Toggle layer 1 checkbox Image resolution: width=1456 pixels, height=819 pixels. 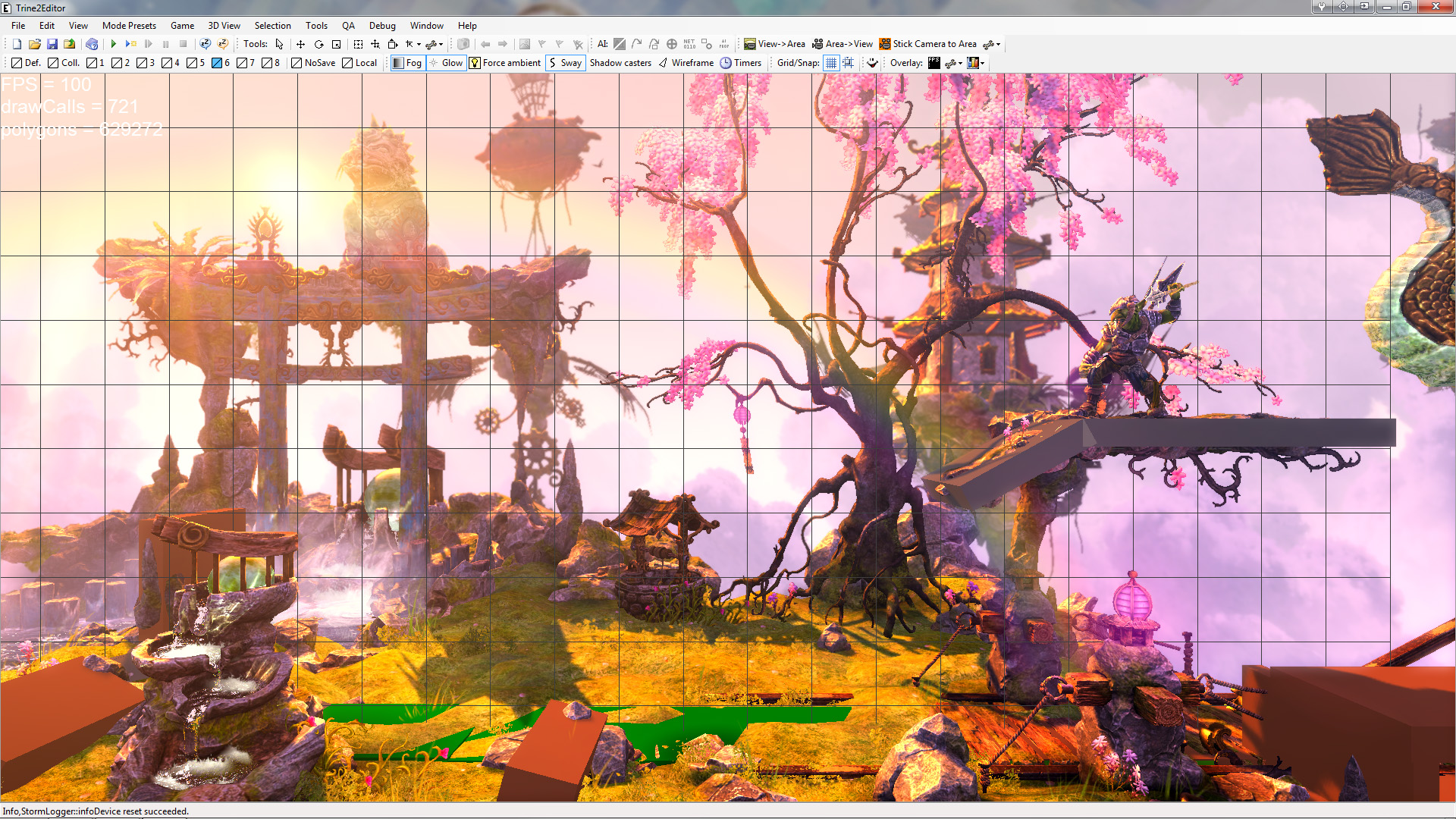96,63
